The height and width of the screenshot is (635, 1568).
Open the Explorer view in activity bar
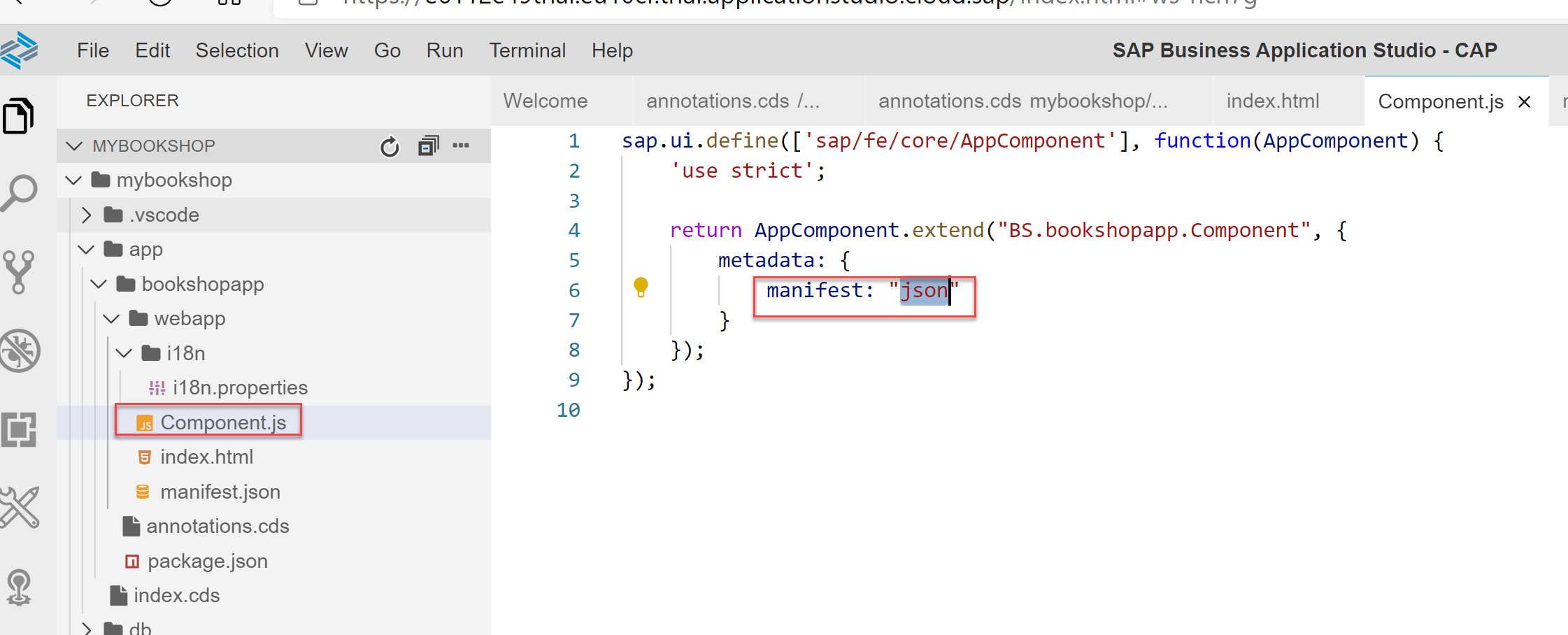click(x=19, y=115)
